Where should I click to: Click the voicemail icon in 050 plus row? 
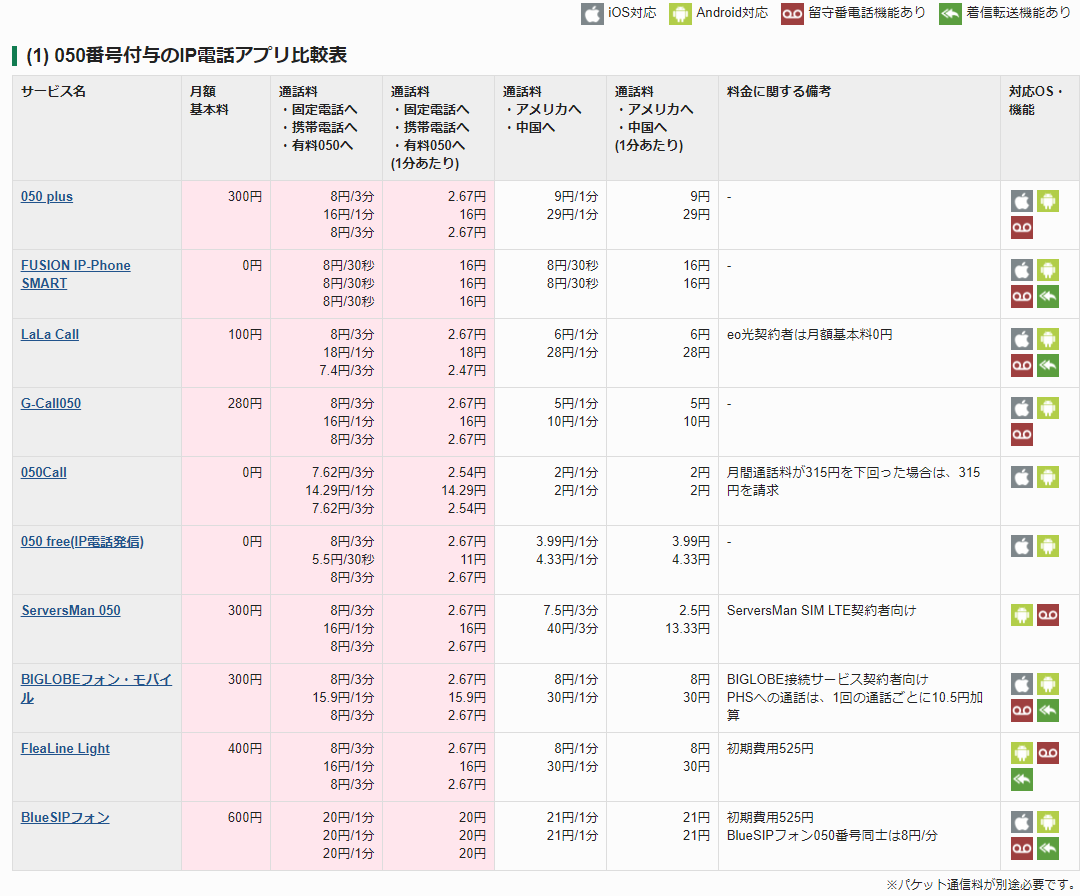1021,228
